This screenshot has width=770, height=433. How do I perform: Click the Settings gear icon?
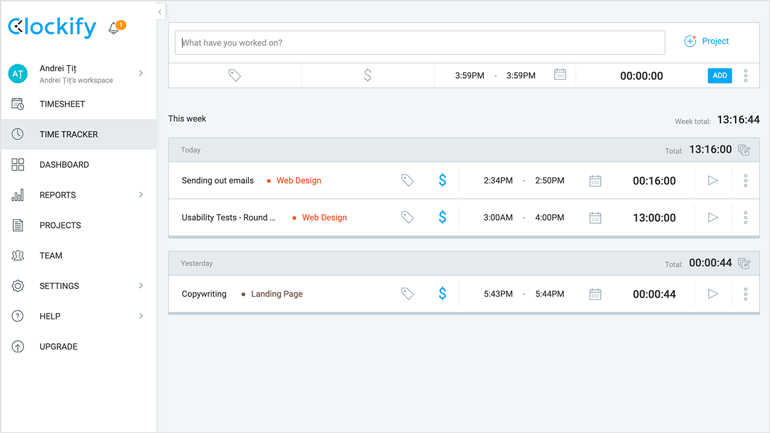pyautogui.click(x=18, y=286)
